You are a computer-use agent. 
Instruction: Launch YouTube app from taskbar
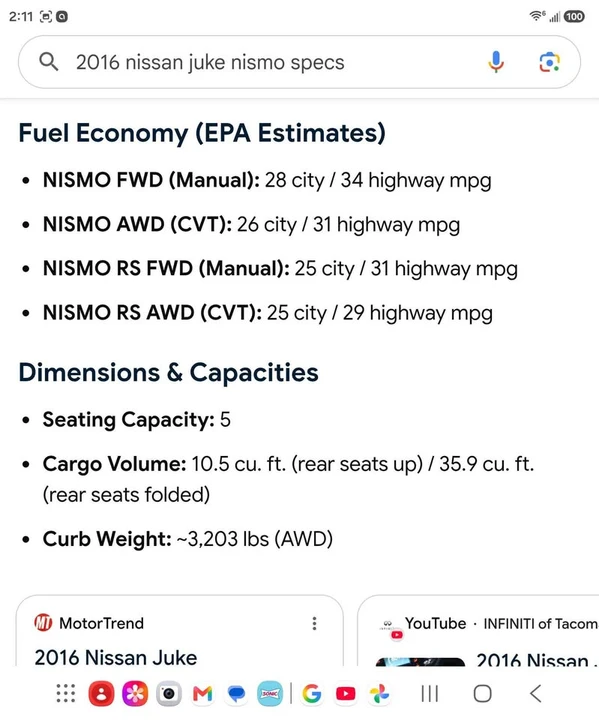(x=345, y=693)
